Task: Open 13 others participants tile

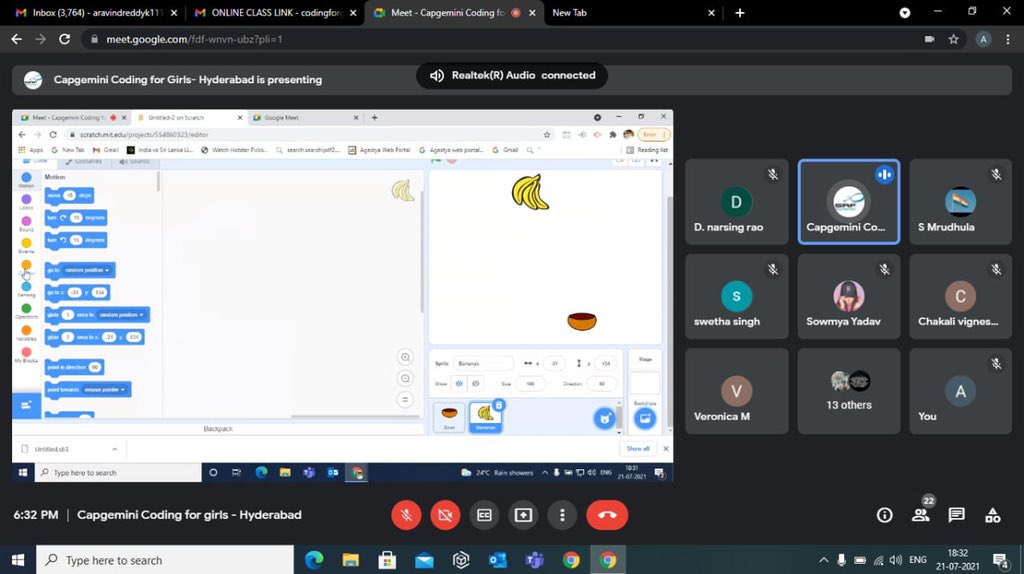Action: coord(848,391)
